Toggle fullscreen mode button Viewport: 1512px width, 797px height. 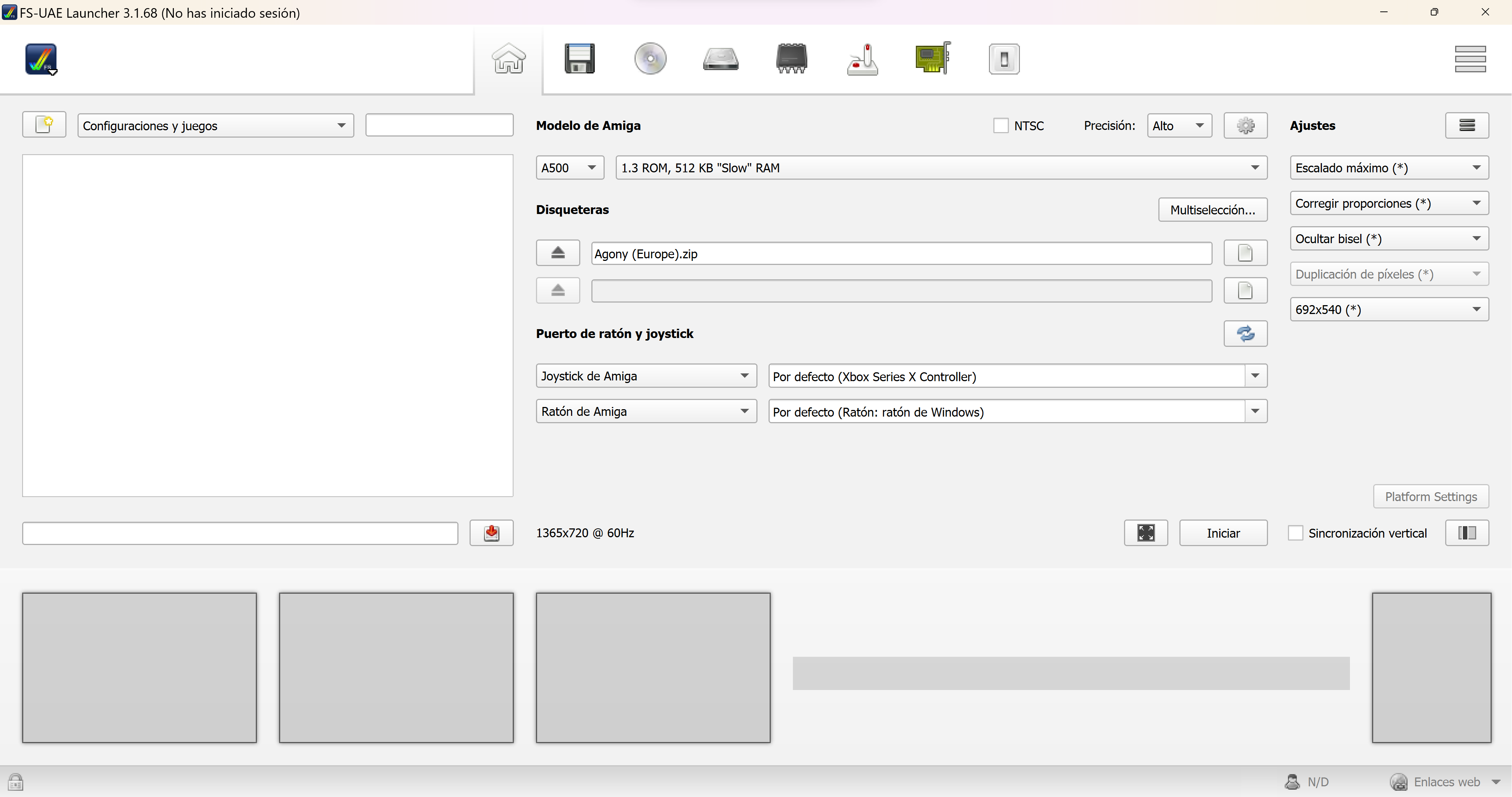(x=1146, y=533)
